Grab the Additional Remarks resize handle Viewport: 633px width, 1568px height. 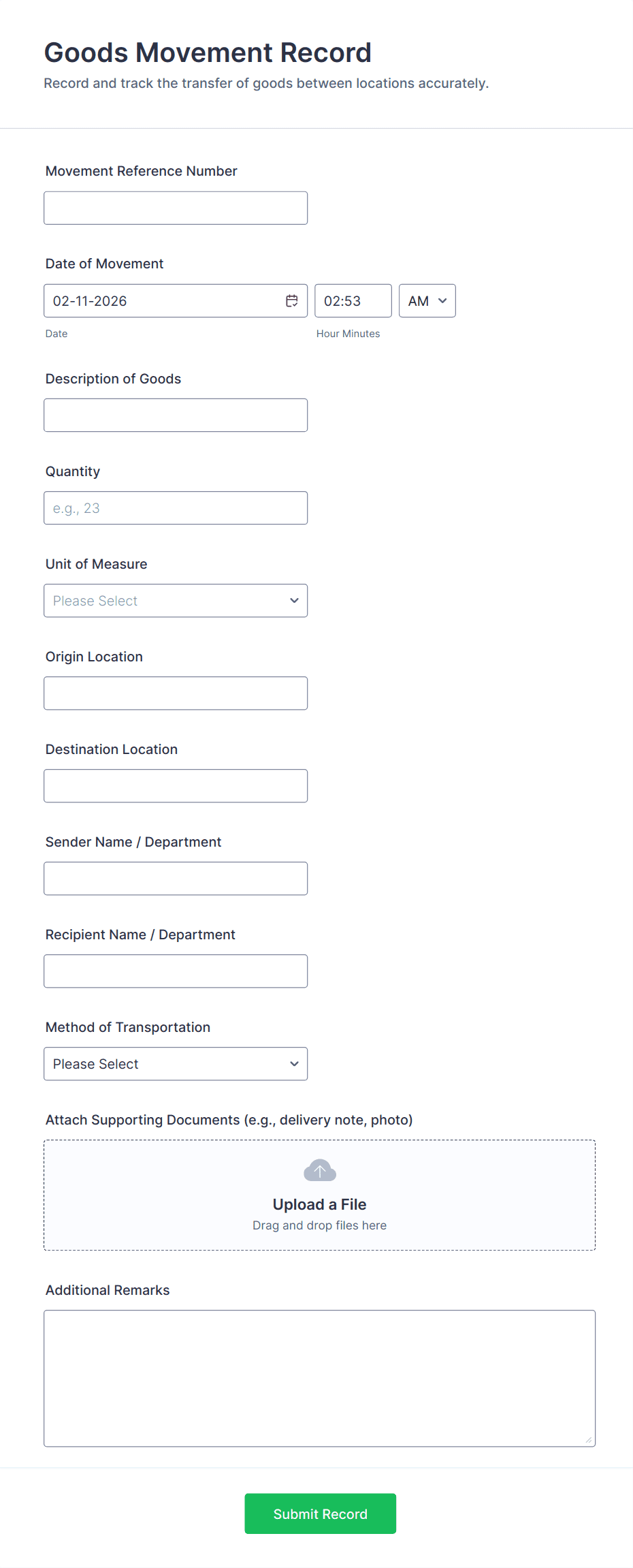589,1440
